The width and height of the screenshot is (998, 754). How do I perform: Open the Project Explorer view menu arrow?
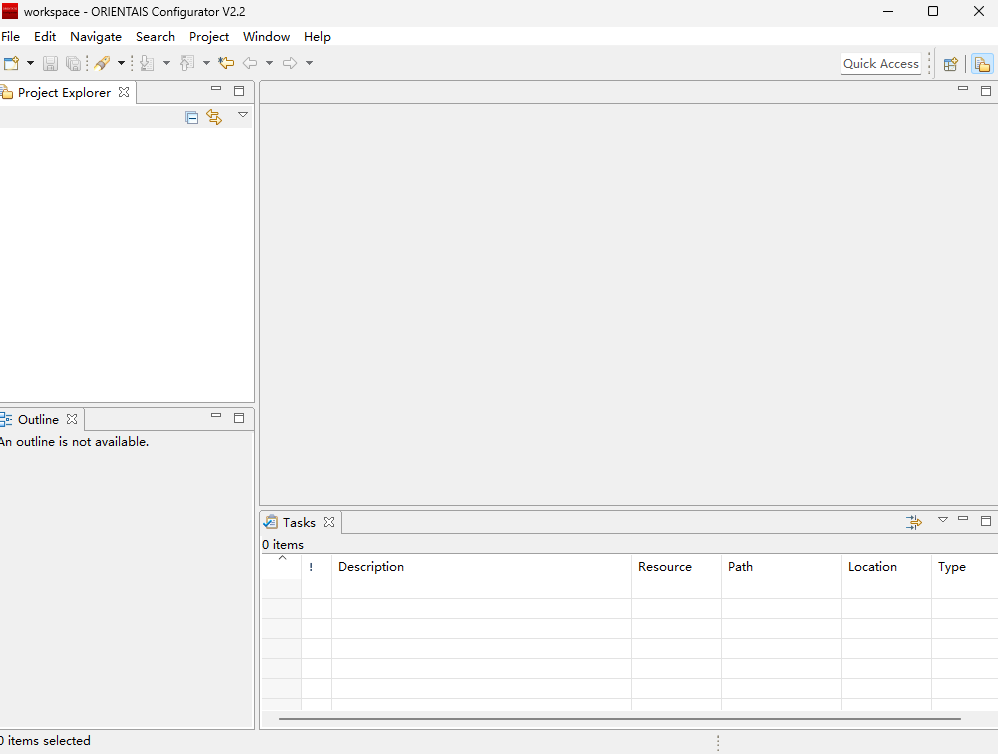pos(242,116)
